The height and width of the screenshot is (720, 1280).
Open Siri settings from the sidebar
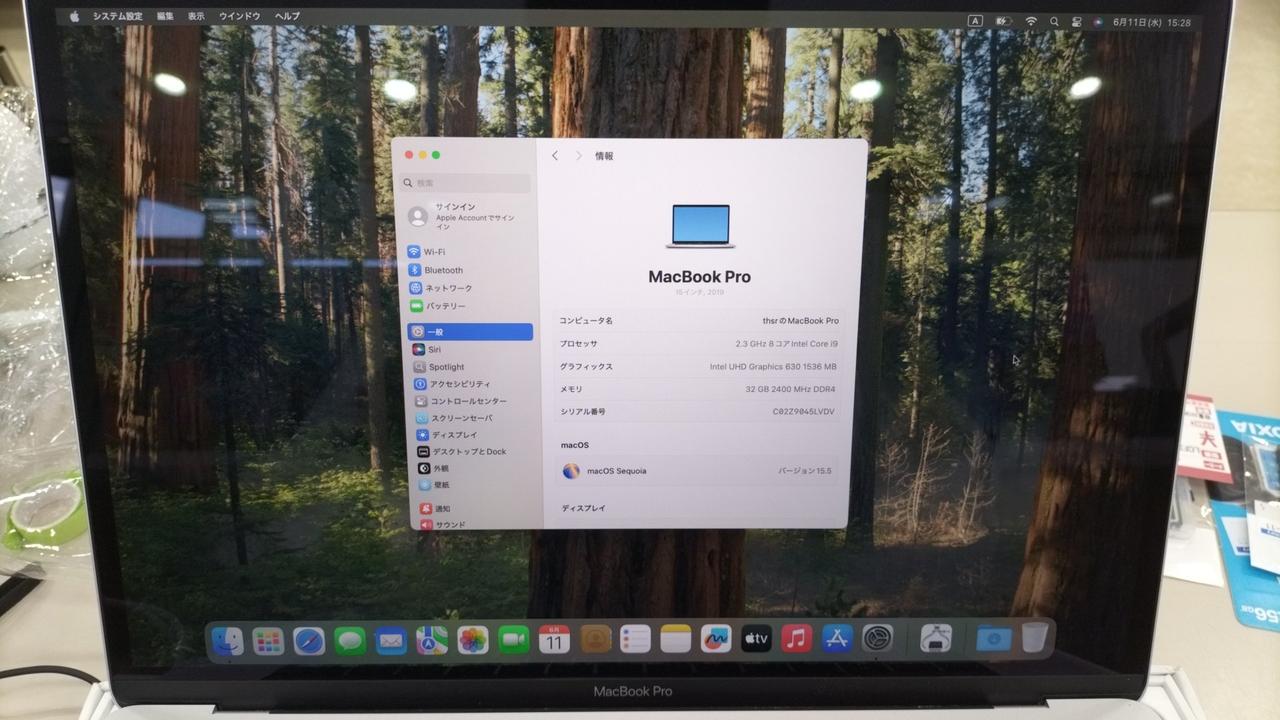(434, 350)
